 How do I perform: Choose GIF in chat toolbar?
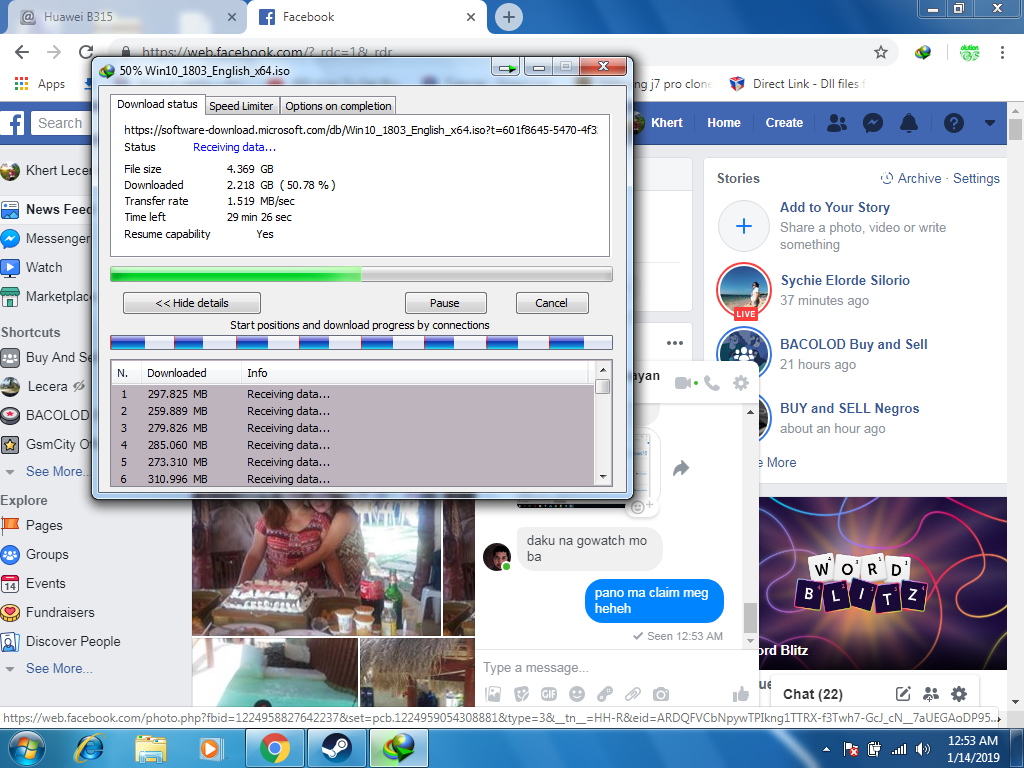point(549,694)
